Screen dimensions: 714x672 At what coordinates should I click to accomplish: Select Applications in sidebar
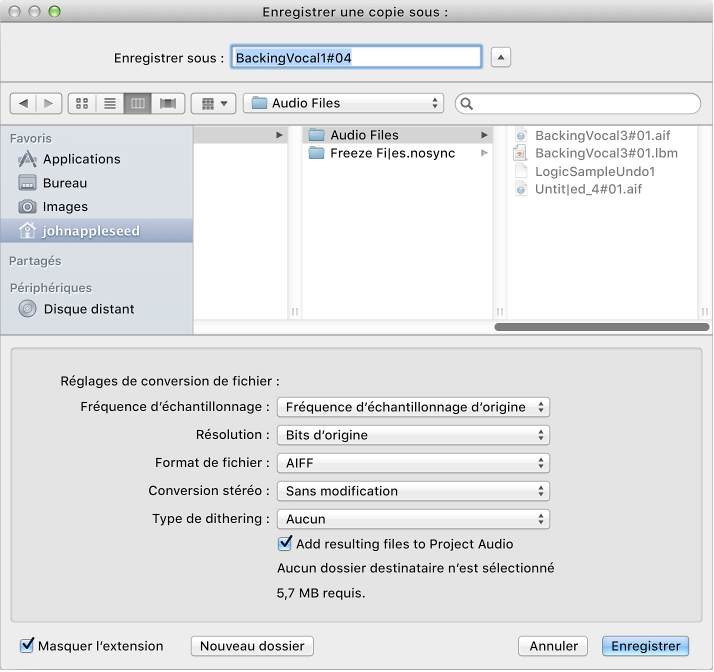[97, 159]
